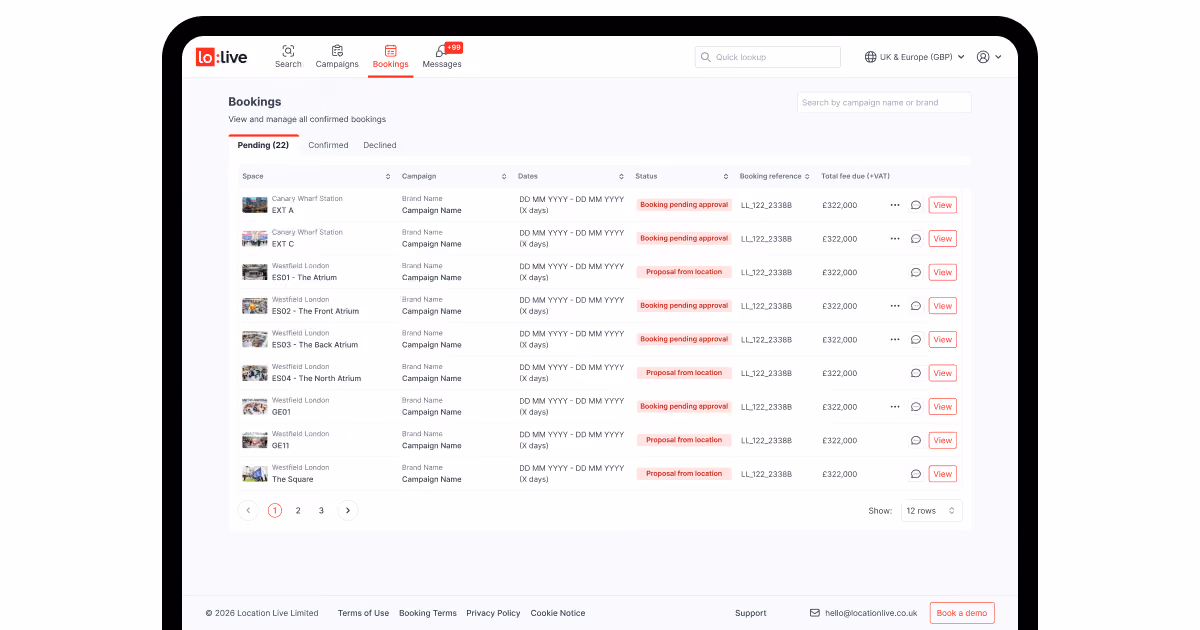Open chat for GE11 booking
Viewport: 1200px width, 630px height.
(915, 440)
